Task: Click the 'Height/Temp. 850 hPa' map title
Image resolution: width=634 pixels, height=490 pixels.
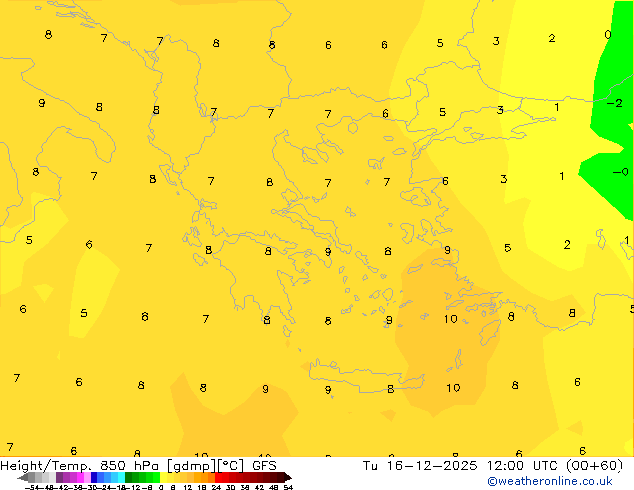Action: (79, 466)
